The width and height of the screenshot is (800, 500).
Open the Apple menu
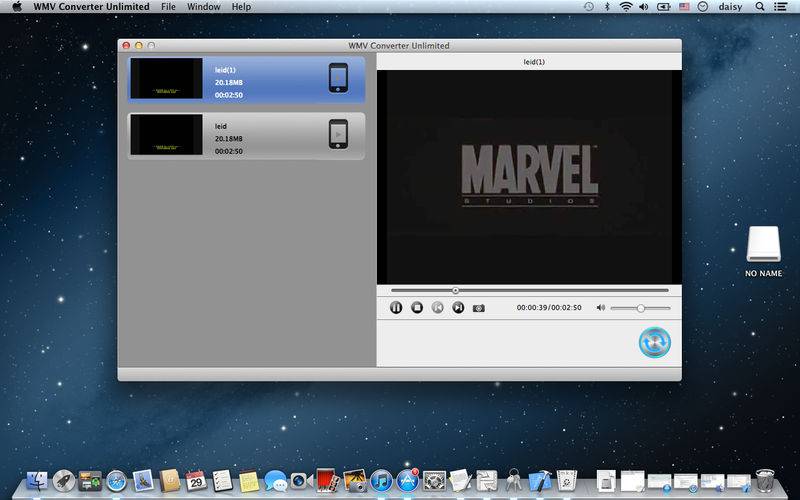pos(17,7)
